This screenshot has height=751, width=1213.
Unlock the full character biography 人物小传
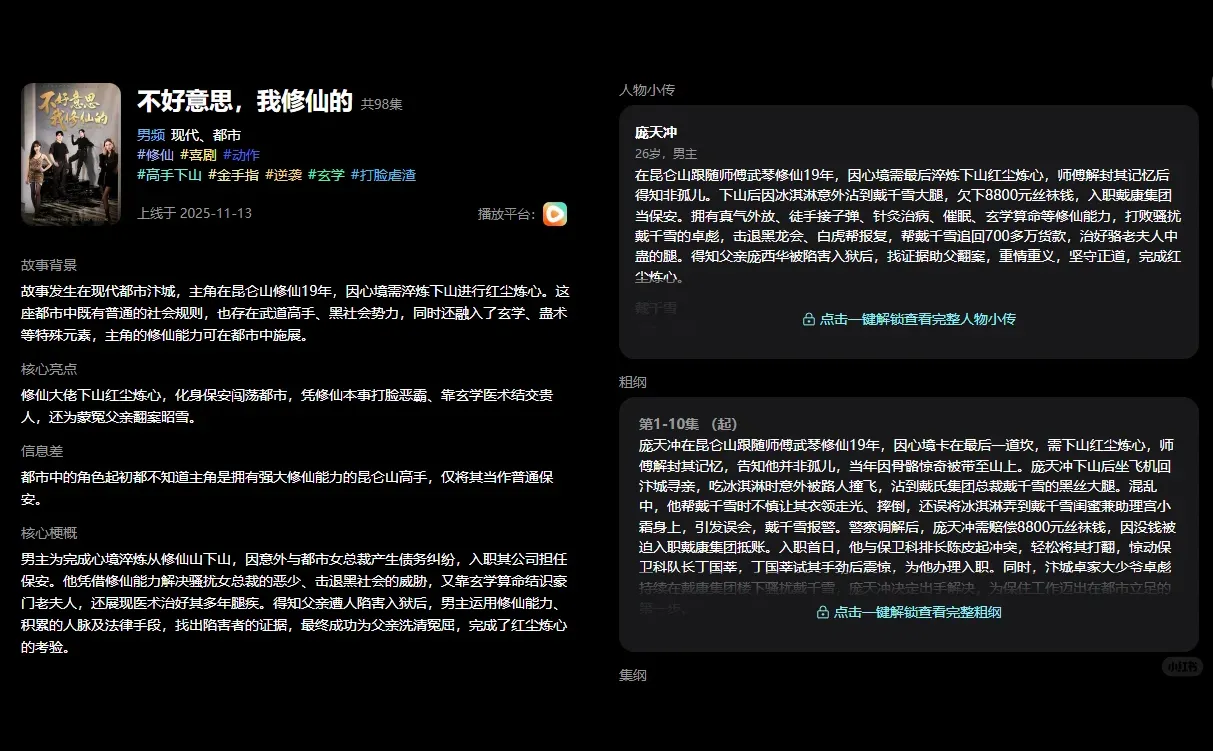point(911,319)
